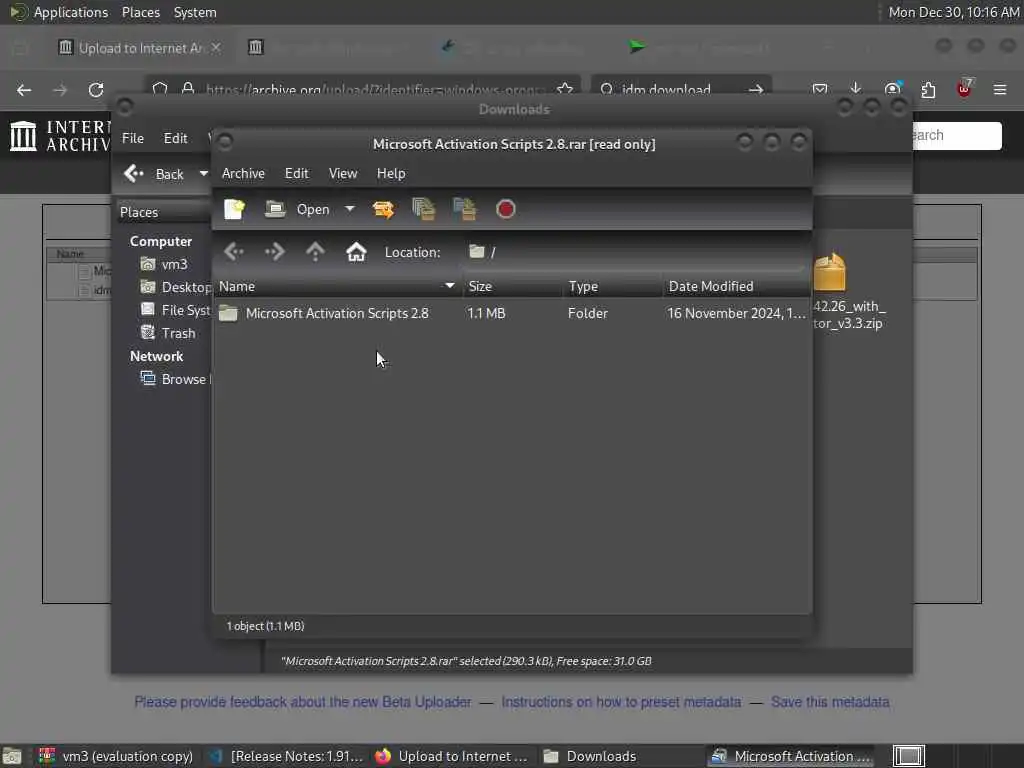Open the Help menu in archive manager
Viewport: 1024px width, 768px height.
[x=391, y=173]
